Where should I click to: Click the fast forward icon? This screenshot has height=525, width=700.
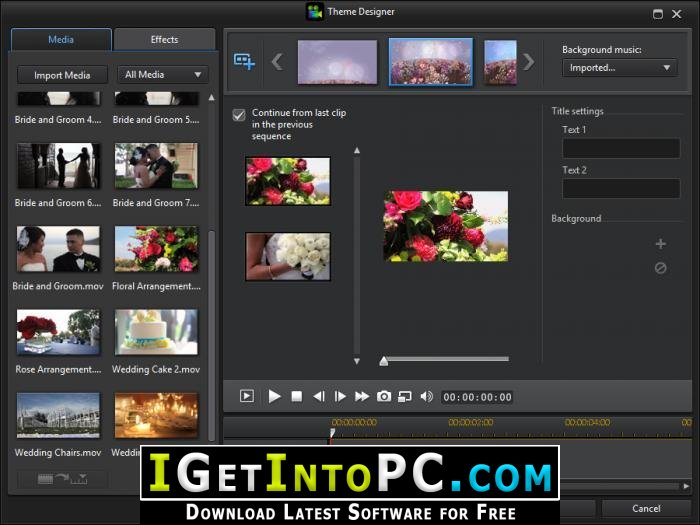362,396
